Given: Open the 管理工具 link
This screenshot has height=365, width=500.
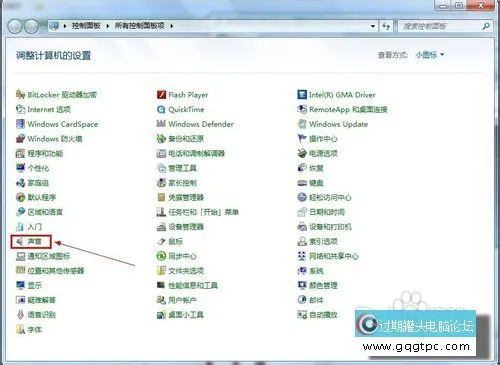Looking at the screenshot, I should [182, 168].
